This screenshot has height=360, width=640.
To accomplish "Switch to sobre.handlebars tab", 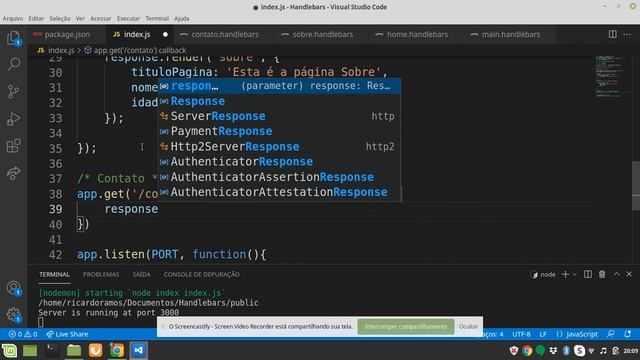I will [322, 34].
